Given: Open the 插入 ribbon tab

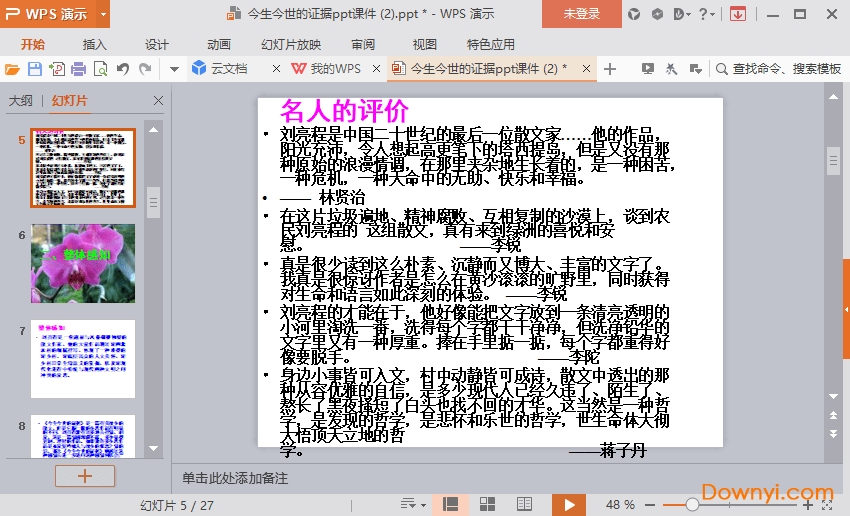Looking at the screenshot, I should 95,44.
